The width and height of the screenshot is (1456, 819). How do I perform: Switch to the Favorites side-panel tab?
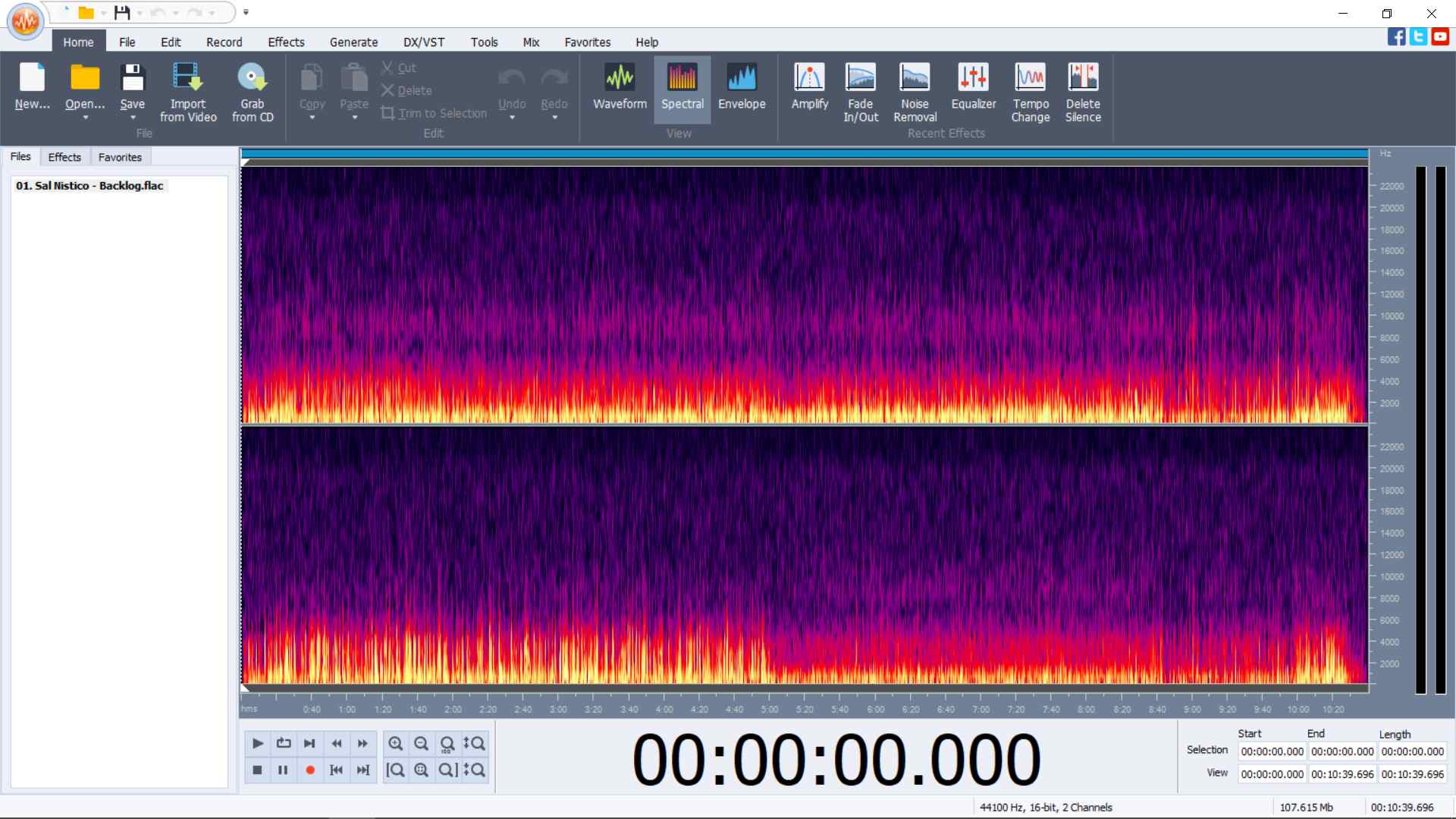[120, 157]
